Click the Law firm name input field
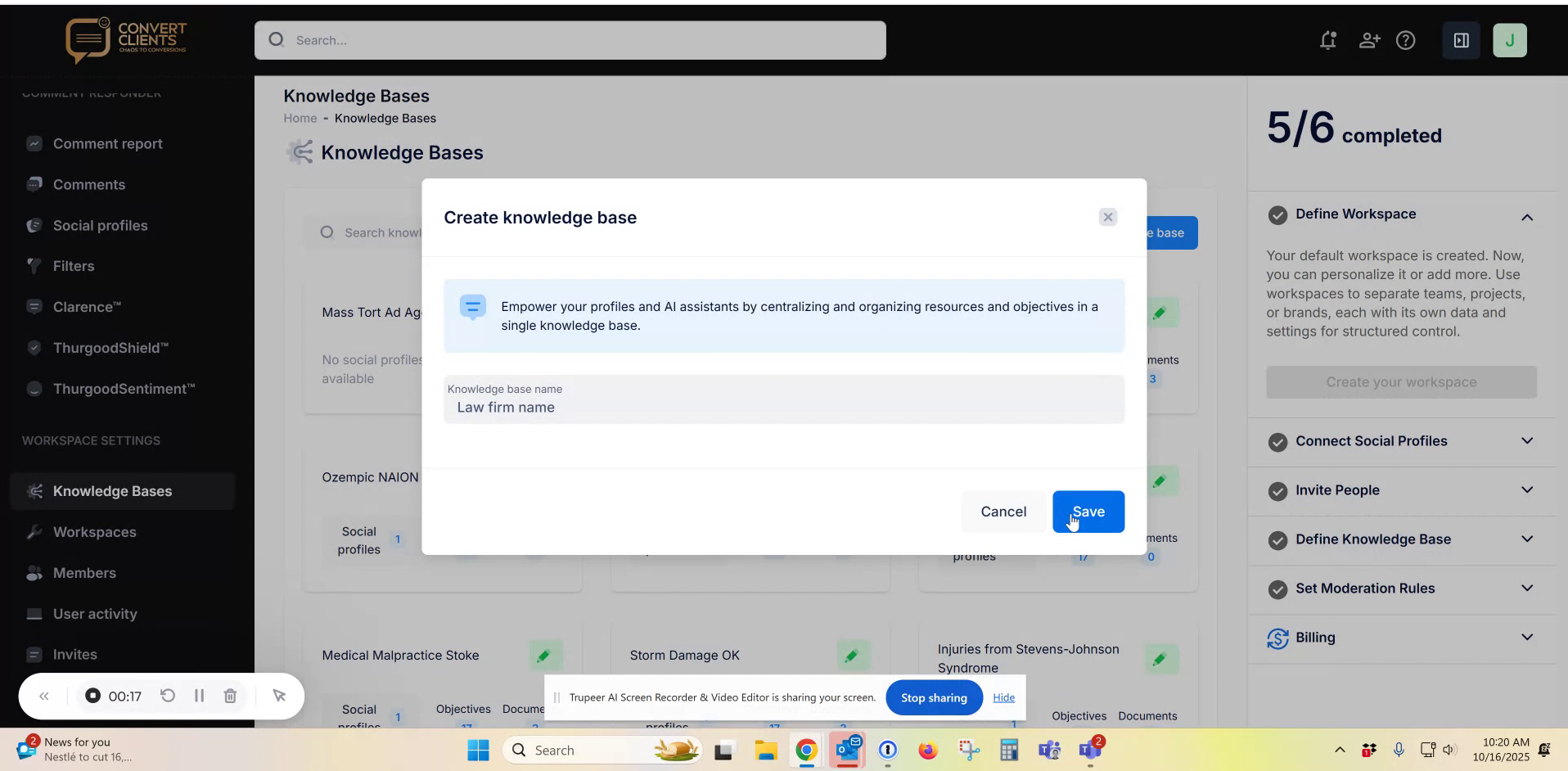Image resolution: width=1568 pixels, height=771 pixels. pyautogui.click(x=783, y=407)
